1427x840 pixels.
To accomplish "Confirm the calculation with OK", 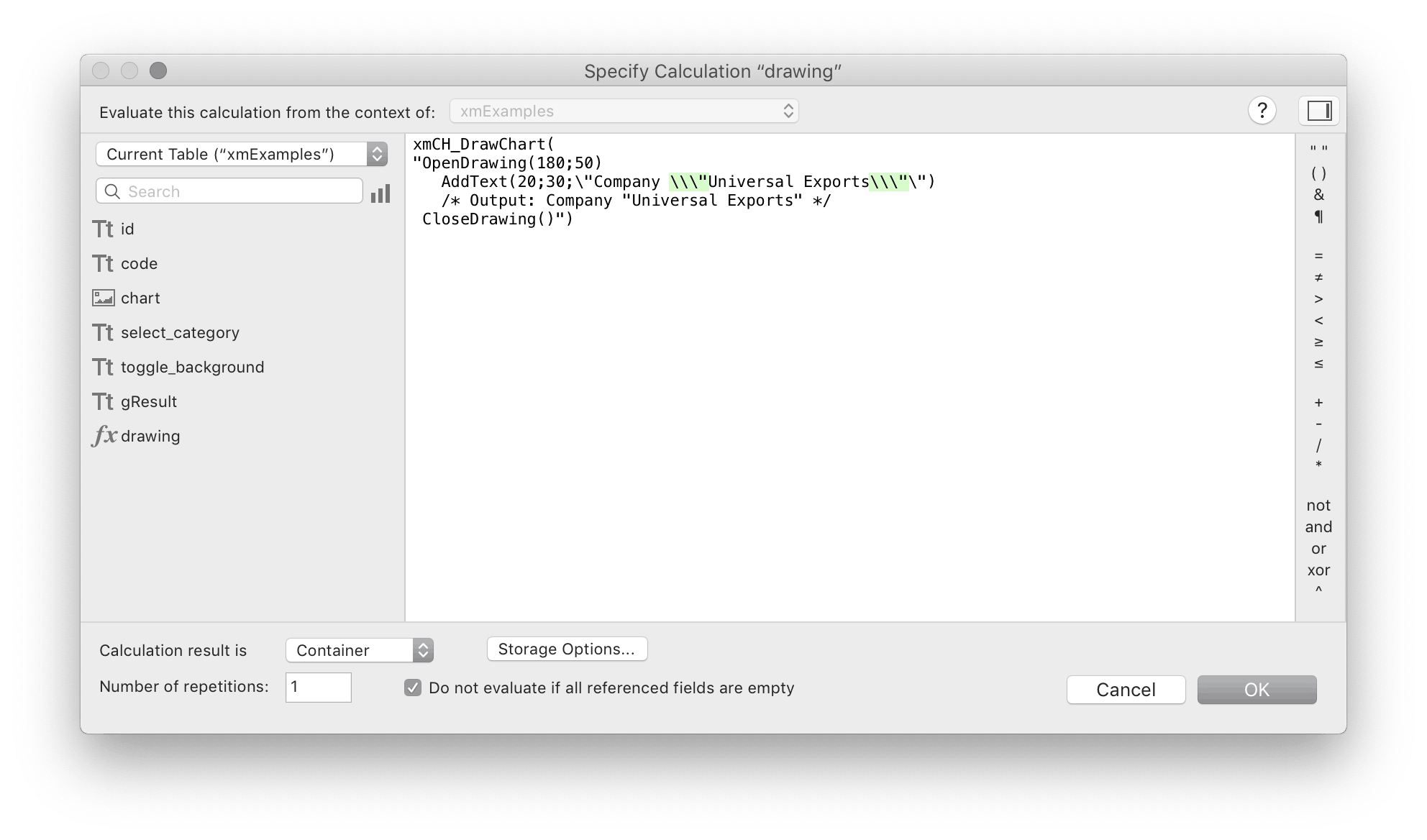I will tap(1257, 689).
